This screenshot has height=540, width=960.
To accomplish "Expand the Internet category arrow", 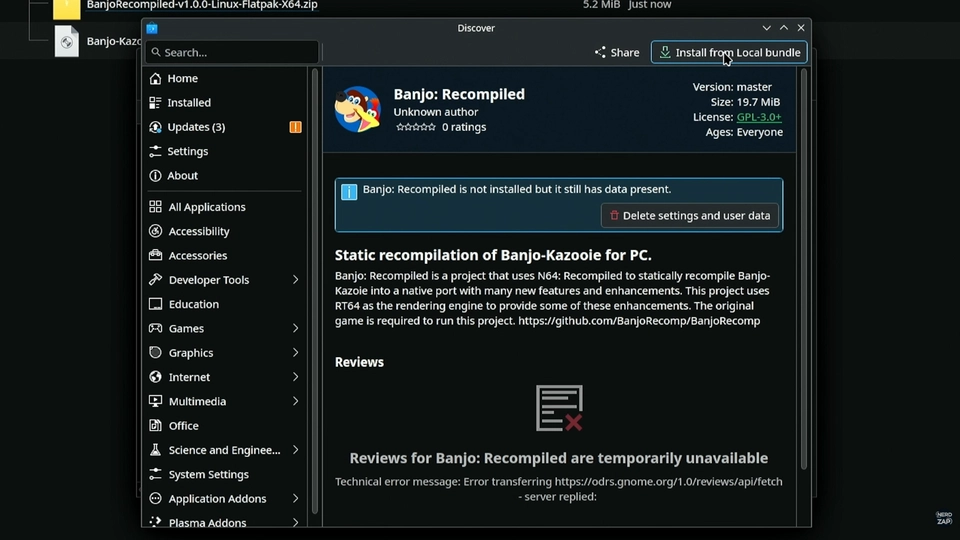I will 295,377.
